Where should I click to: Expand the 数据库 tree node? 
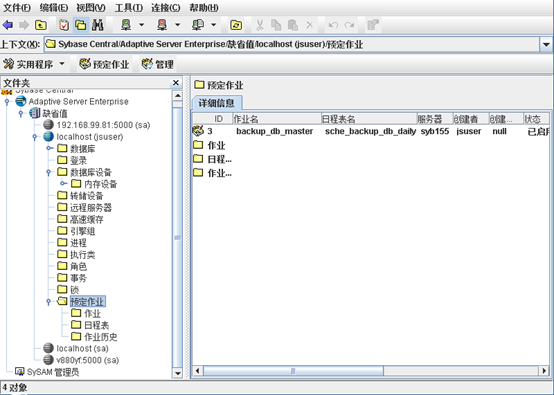tap(49, 148)
